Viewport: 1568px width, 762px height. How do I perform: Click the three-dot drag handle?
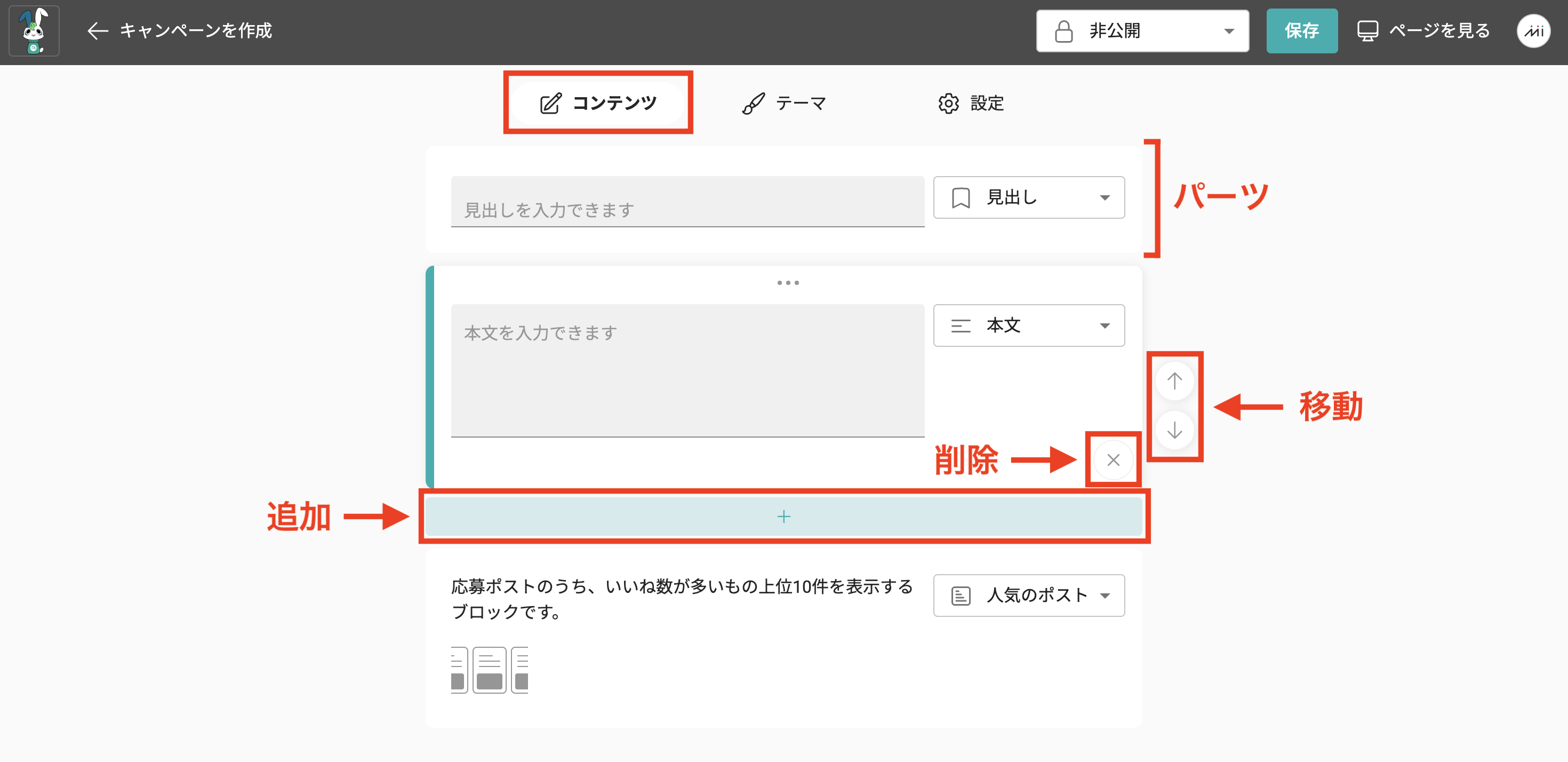coord(788,283)
